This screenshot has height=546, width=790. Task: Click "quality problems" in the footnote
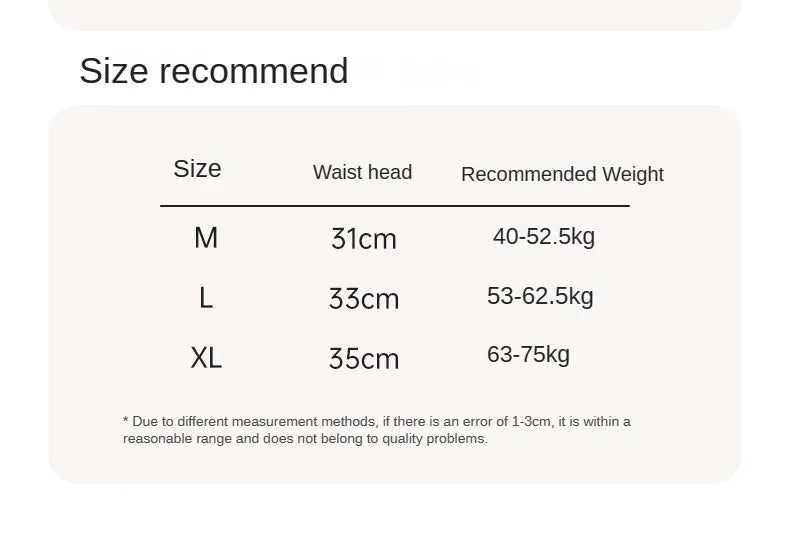click(442, 439)
